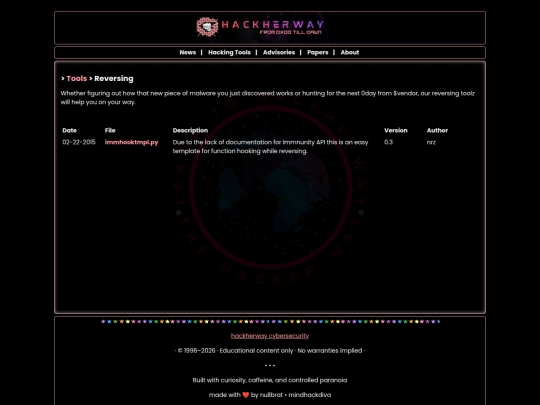Click the Author column header
The image size is (540, 405).
(437, 131)
